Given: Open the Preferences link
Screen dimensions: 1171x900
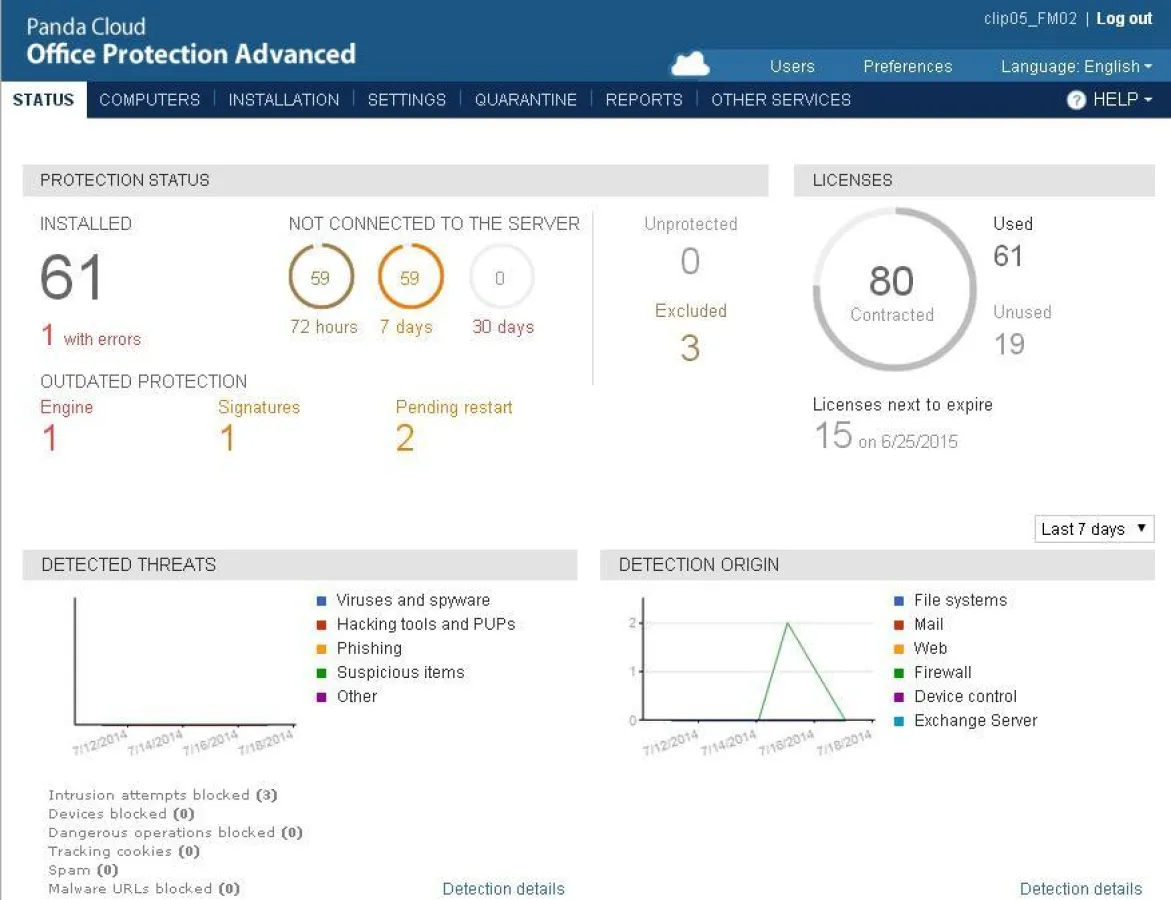Looking at the screenshot, I should pyautogui.click(x=907, y=67).
